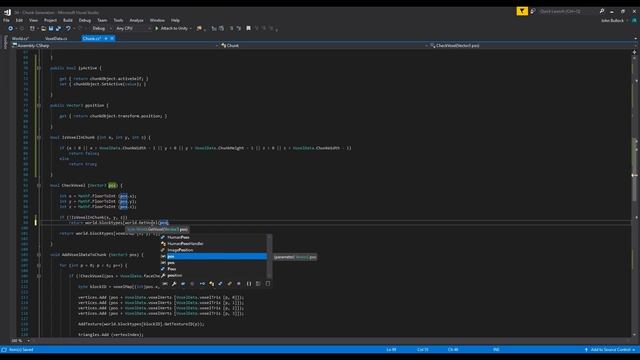Open the Debug menu
This screenshot has height=360, width=640.
(x=85, y=20)
